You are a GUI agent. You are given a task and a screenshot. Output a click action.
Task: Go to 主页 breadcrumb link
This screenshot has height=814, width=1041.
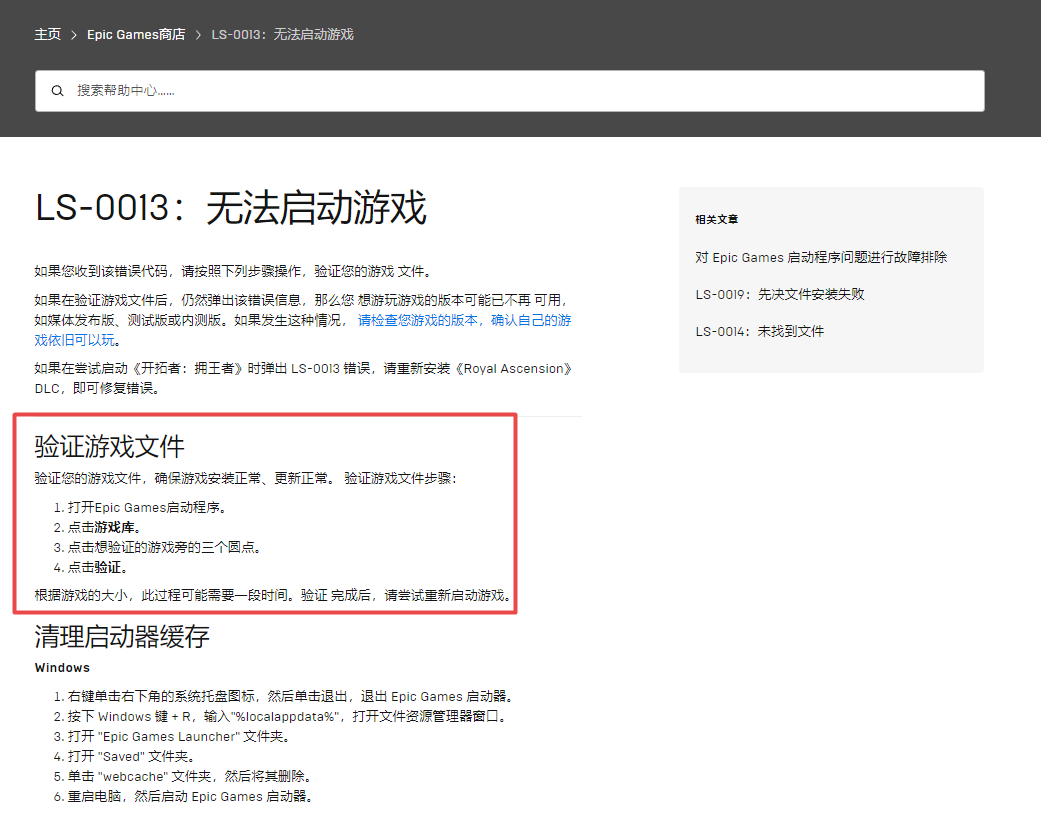point(48,35)
